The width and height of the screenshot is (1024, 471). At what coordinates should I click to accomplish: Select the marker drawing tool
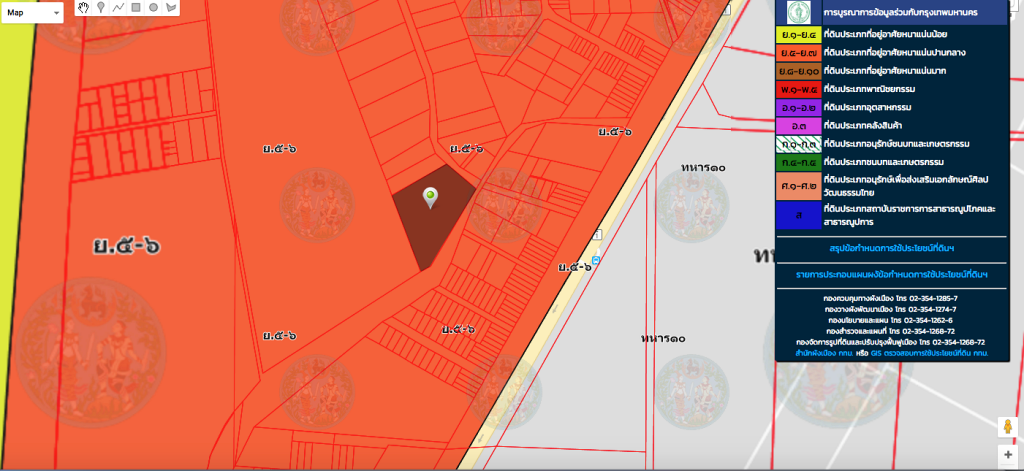(x=101, y=8)
